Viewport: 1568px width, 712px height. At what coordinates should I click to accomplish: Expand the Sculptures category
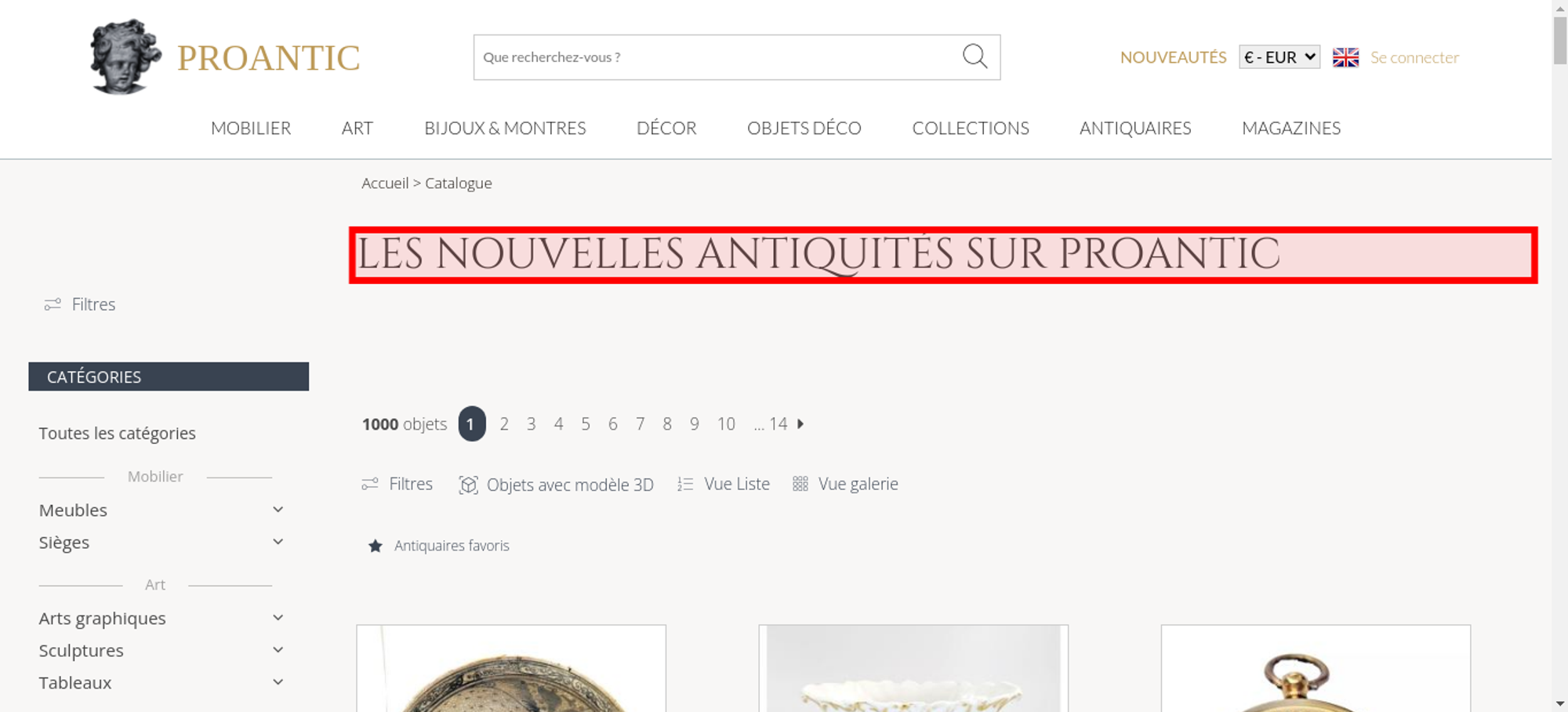tap(278, 650)
